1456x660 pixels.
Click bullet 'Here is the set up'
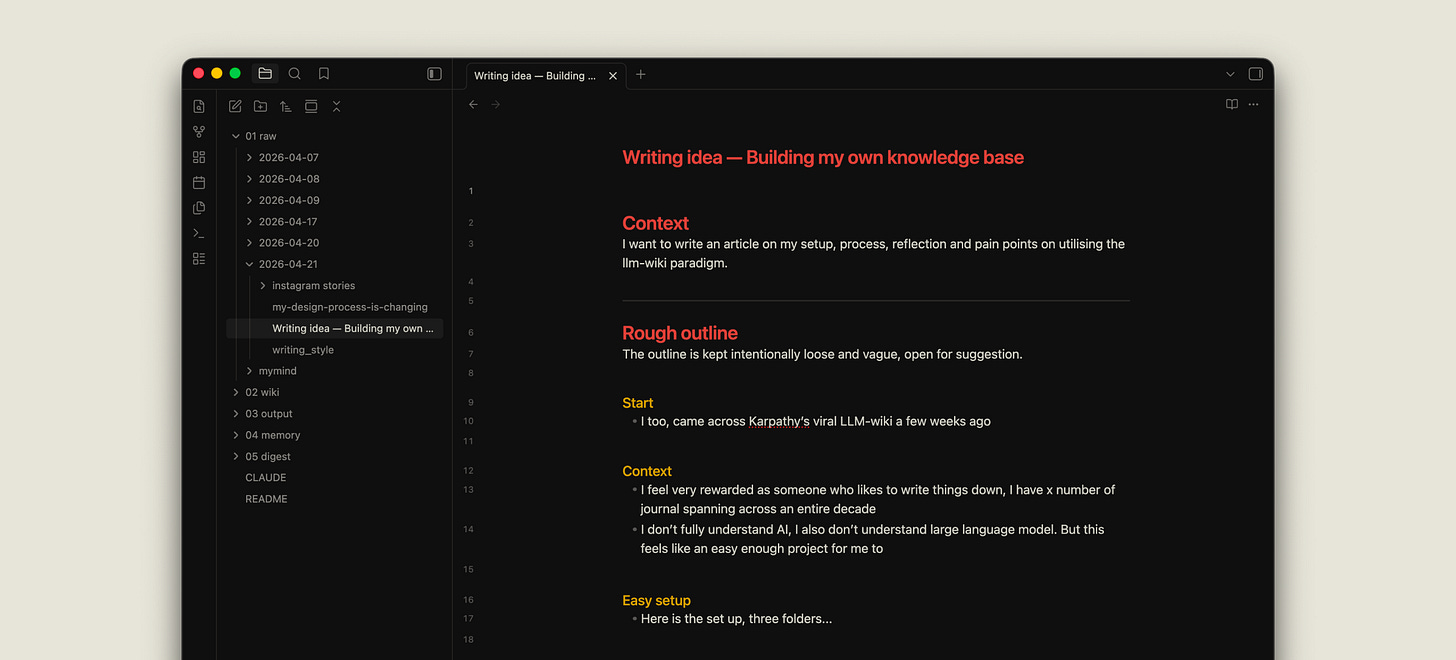coord(736,618)
